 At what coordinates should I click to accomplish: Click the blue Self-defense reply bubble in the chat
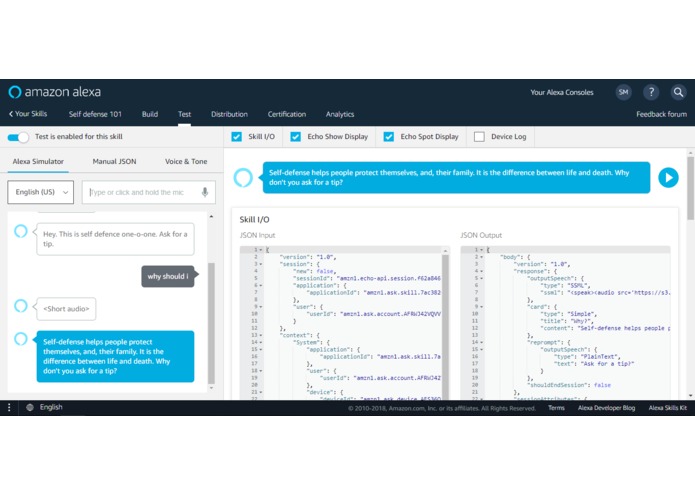coord(115,356)
